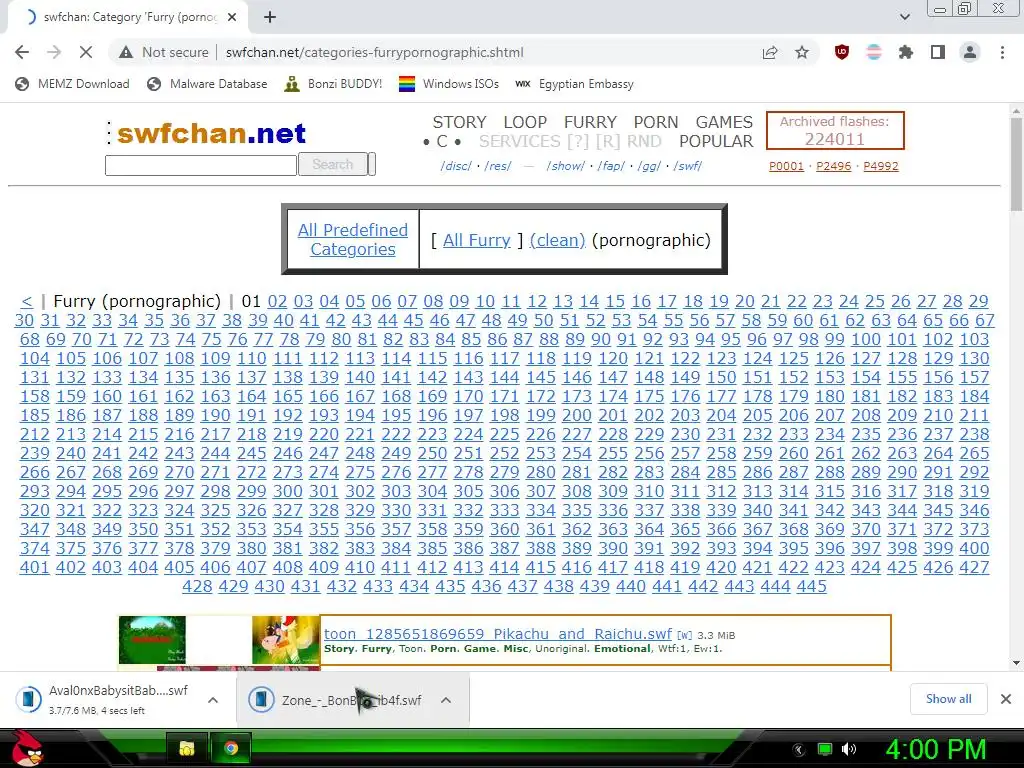1024x768 pixels.
Task: Visit the /swf/ board link
Action: point(688,166)
